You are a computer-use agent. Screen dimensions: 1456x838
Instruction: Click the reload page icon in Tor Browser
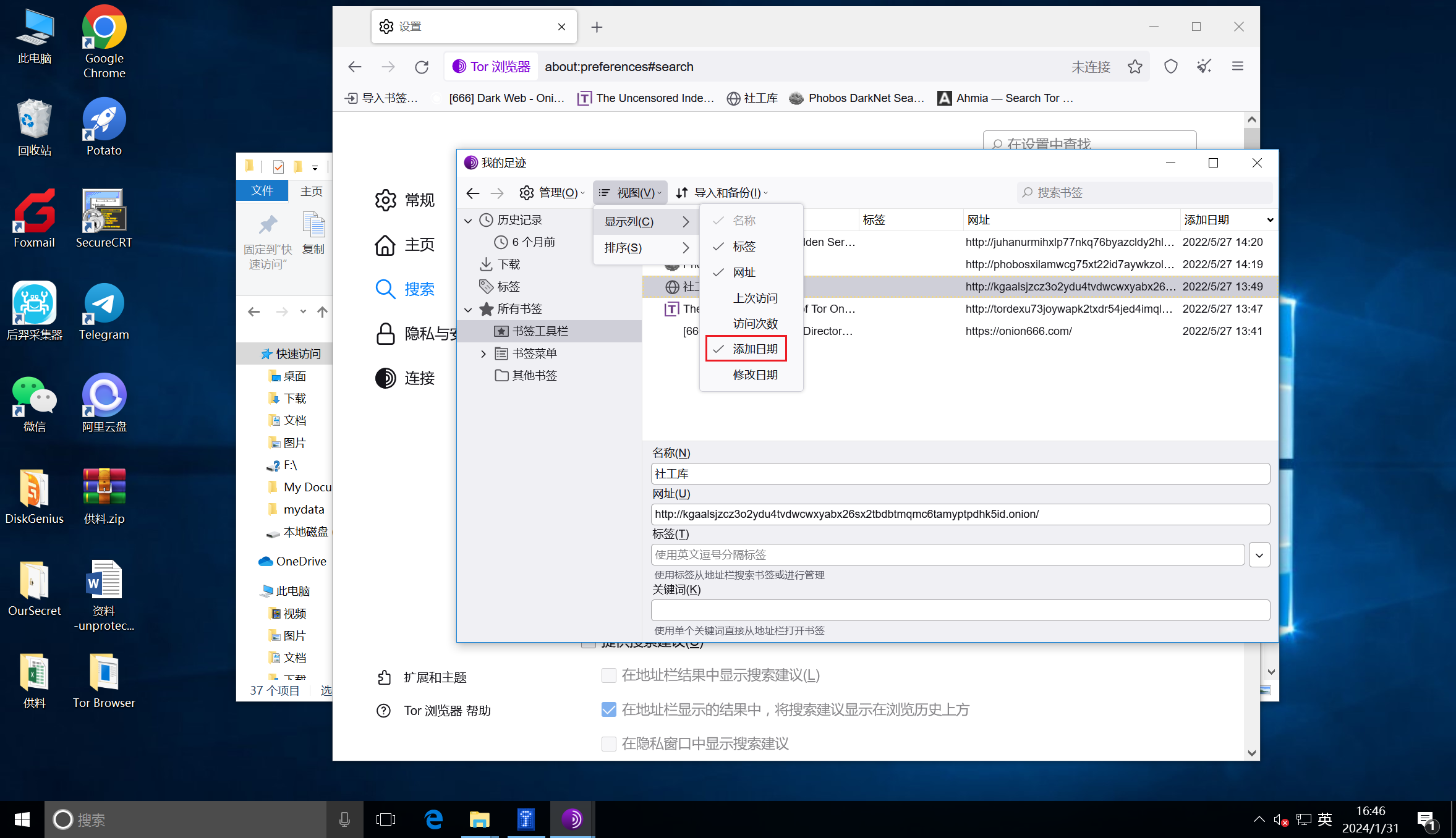click(x=422, y=67)
